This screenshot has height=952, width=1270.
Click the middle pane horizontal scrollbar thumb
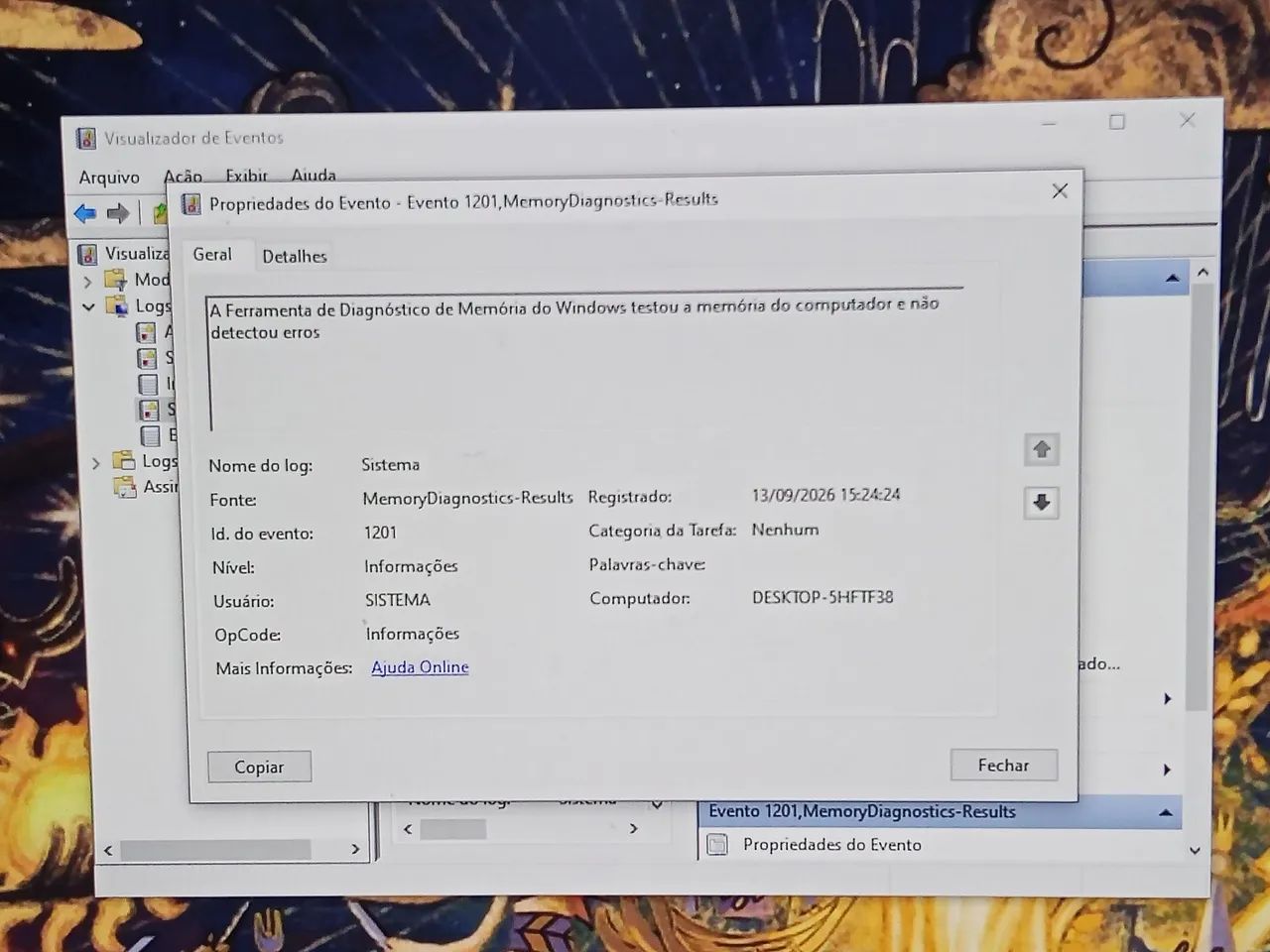coord(452,829)
